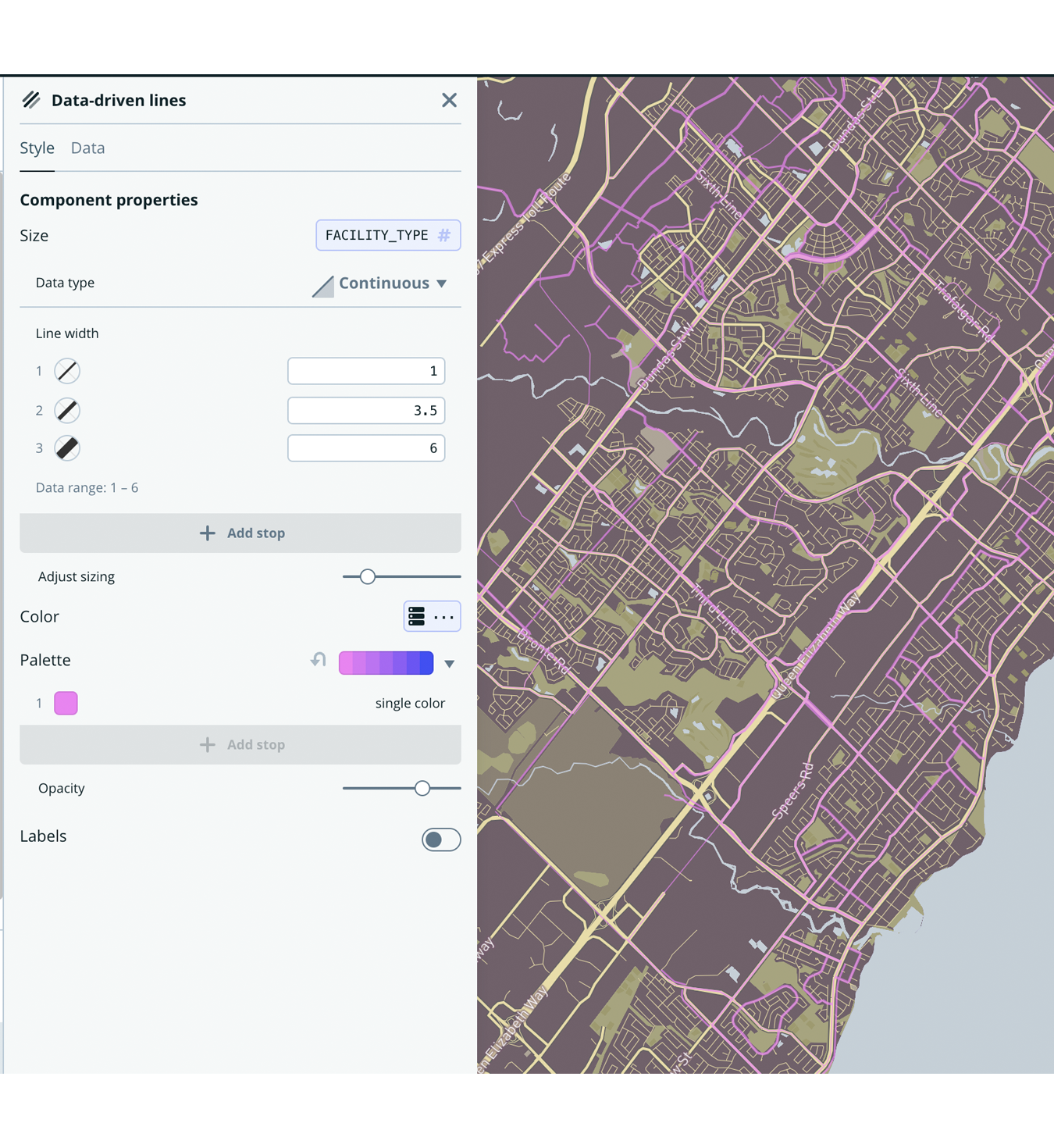Viewport: 1054px width, 1148px height.
Task: Click the hatched lines icon beside Data-driven lines
Action: (x=30, y=100)
